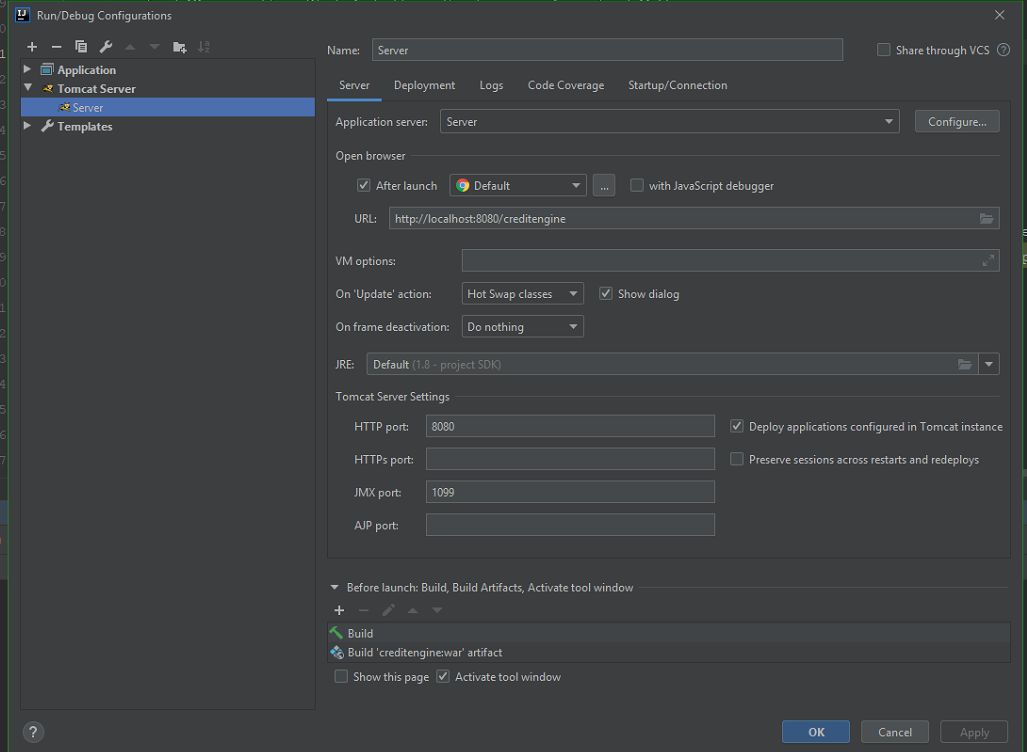Sort configurations alphabetically
The image size is (1027, 752).
point(204,47)
